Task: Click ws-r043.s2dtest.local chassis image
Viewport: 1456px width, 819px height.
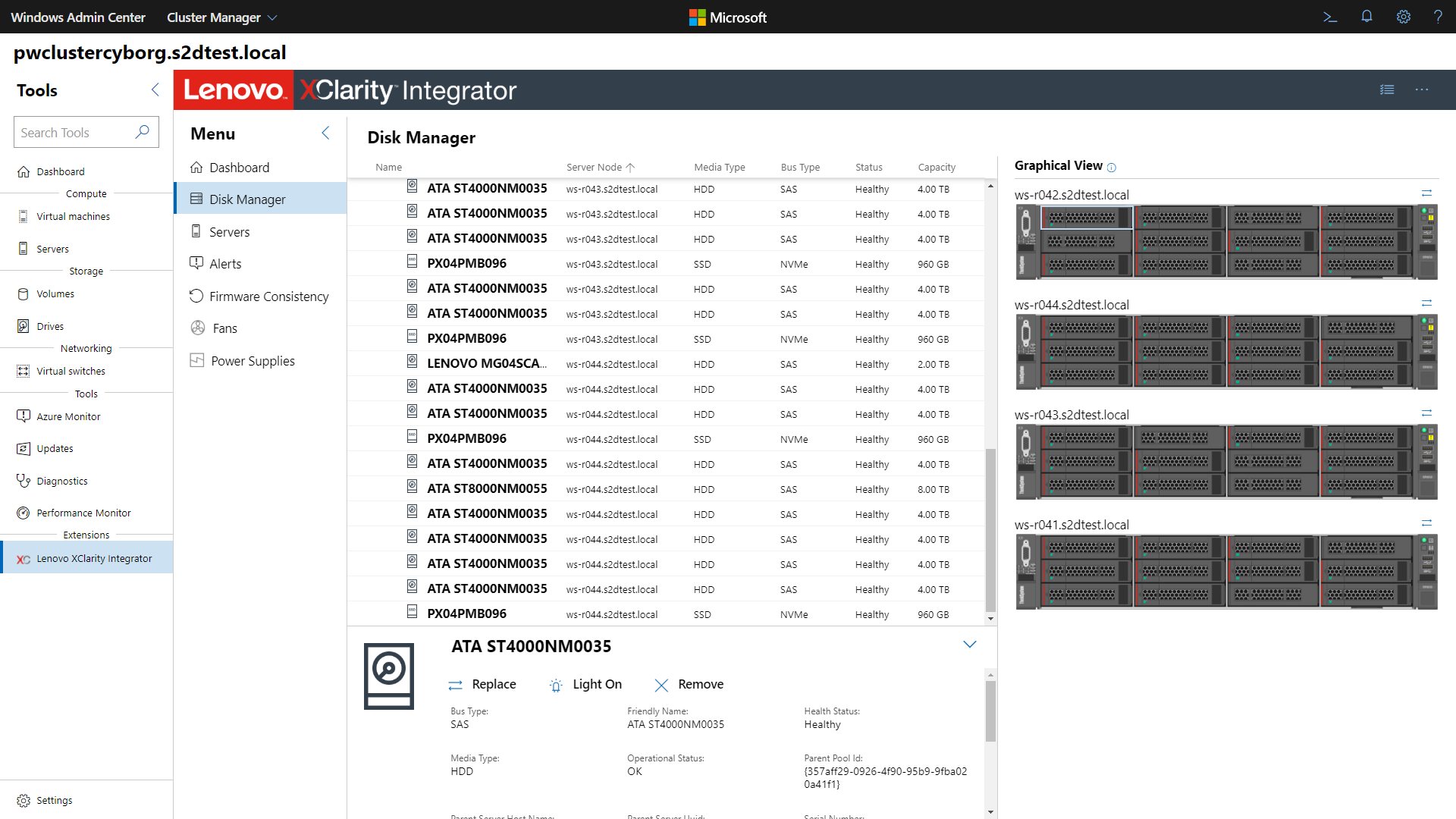Action: pyautogui.click(x=1226, y=462)
